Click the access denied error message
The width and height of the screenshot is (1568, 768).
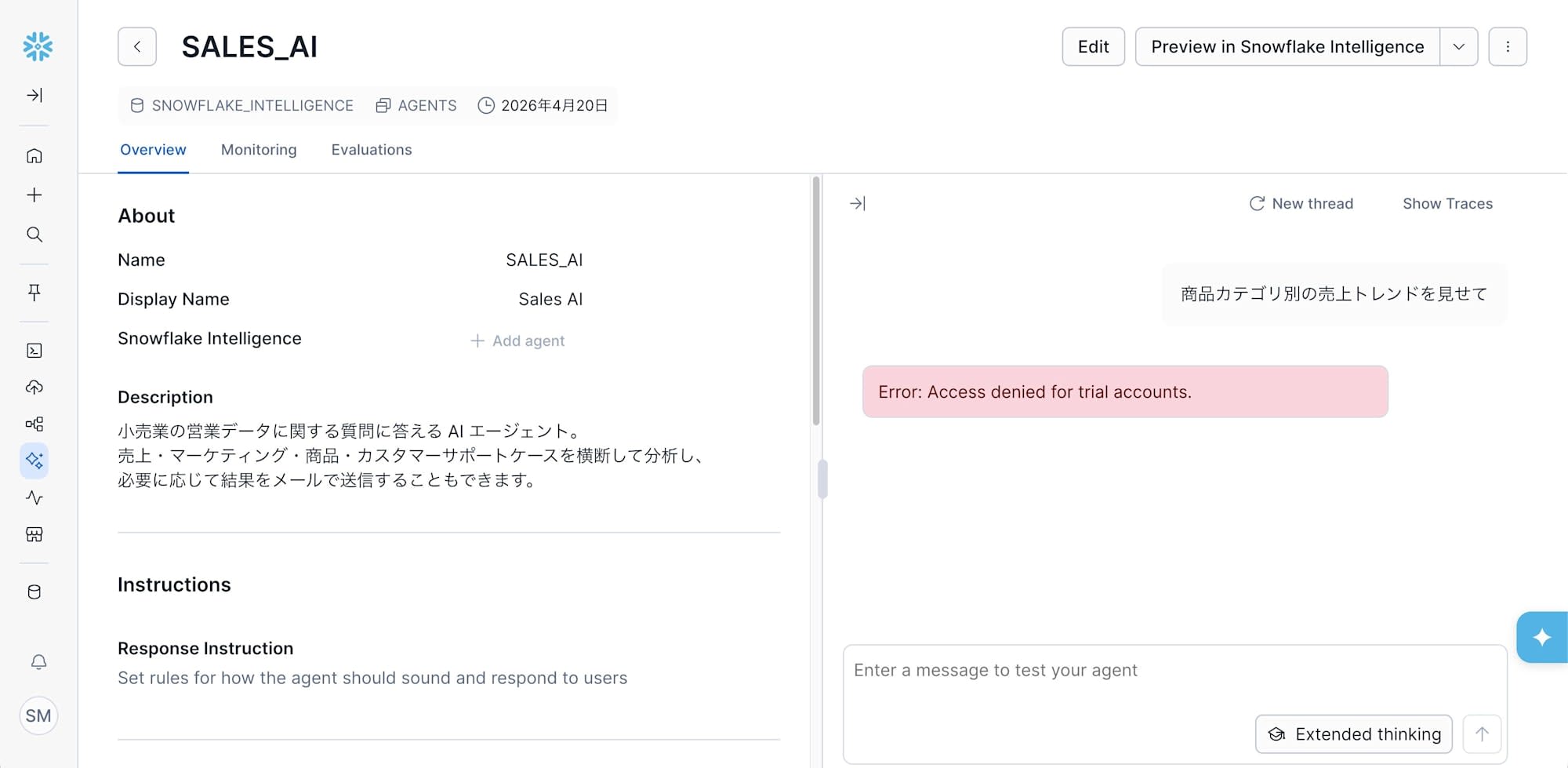1125,391
